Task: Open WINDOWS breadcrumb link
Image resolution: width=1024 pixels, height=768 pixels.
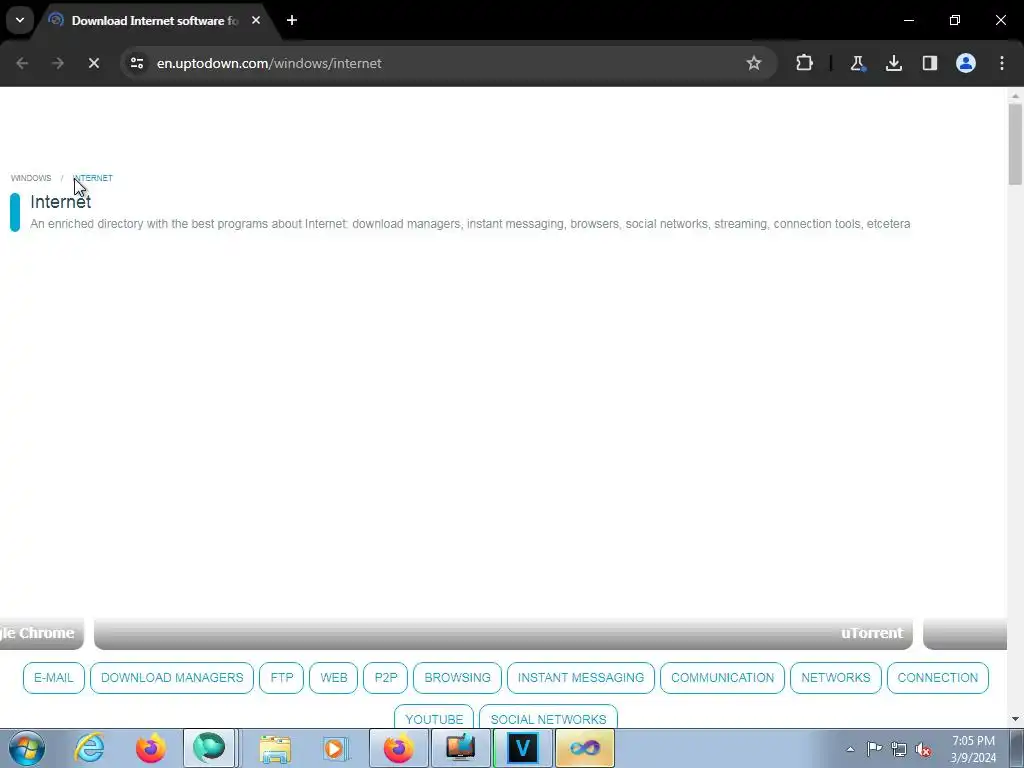Action: click(31, 178)
